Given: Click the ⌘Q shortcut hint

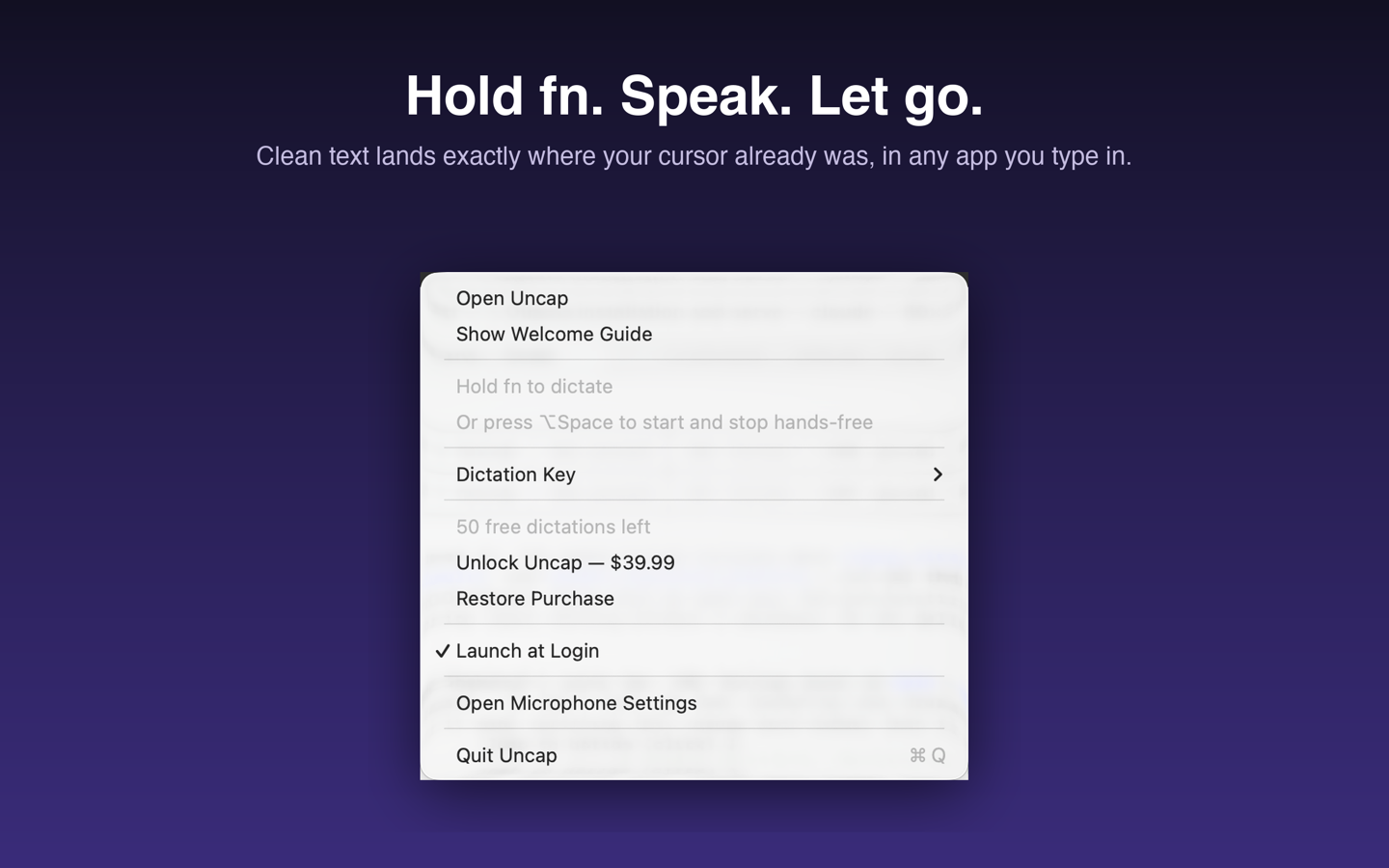Looking at the screenshot, I should tap(927, 755).
